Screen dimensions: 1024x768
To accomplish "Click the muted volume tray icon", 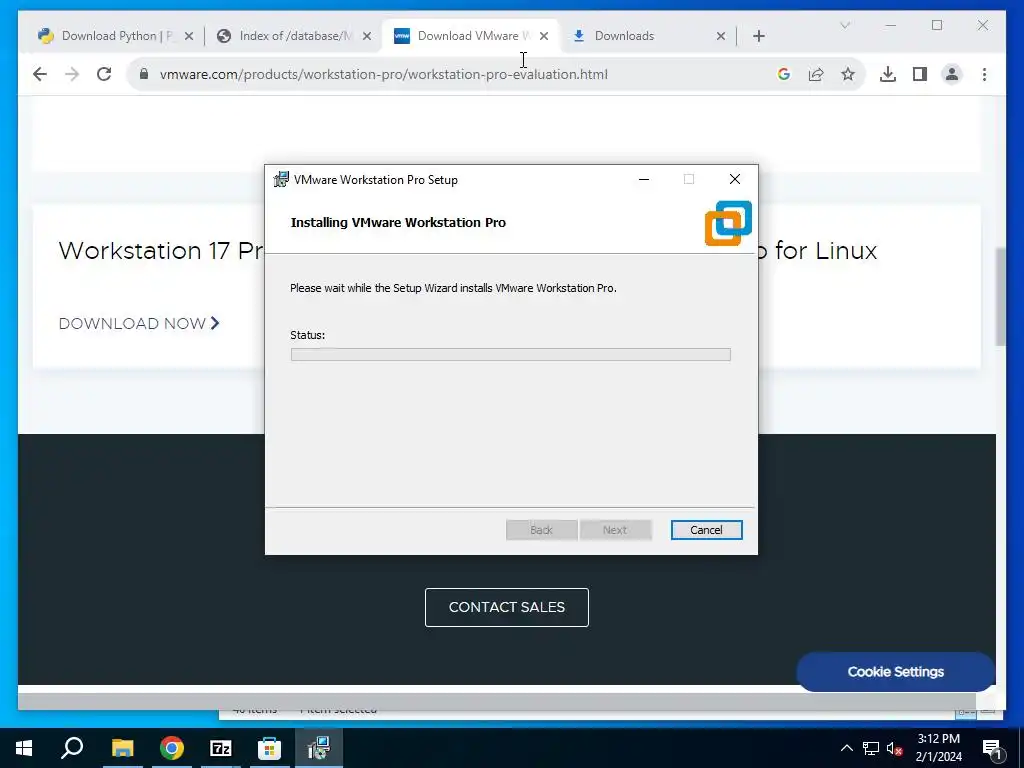I will [894, 748].
